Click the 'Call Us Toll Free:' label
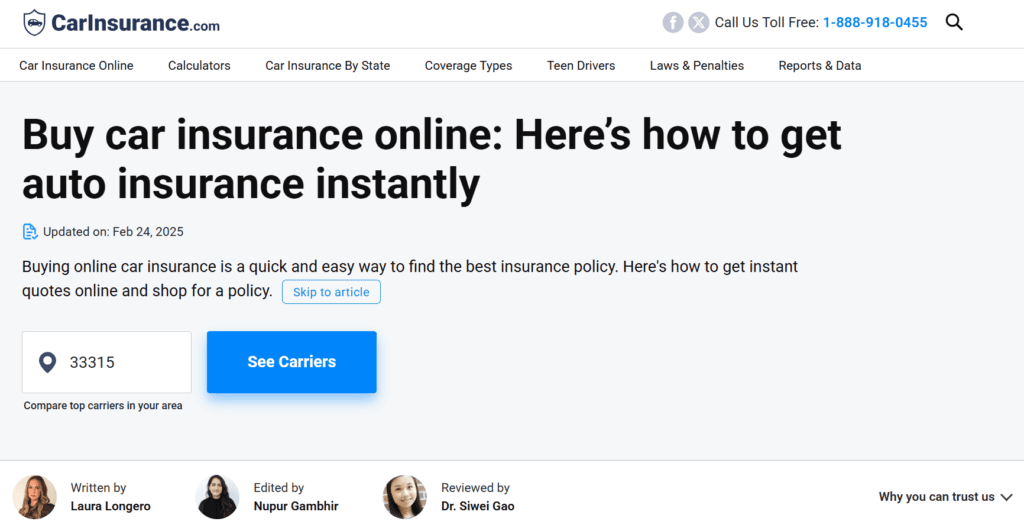1024x531 pixels. click(x=766, y=22)
